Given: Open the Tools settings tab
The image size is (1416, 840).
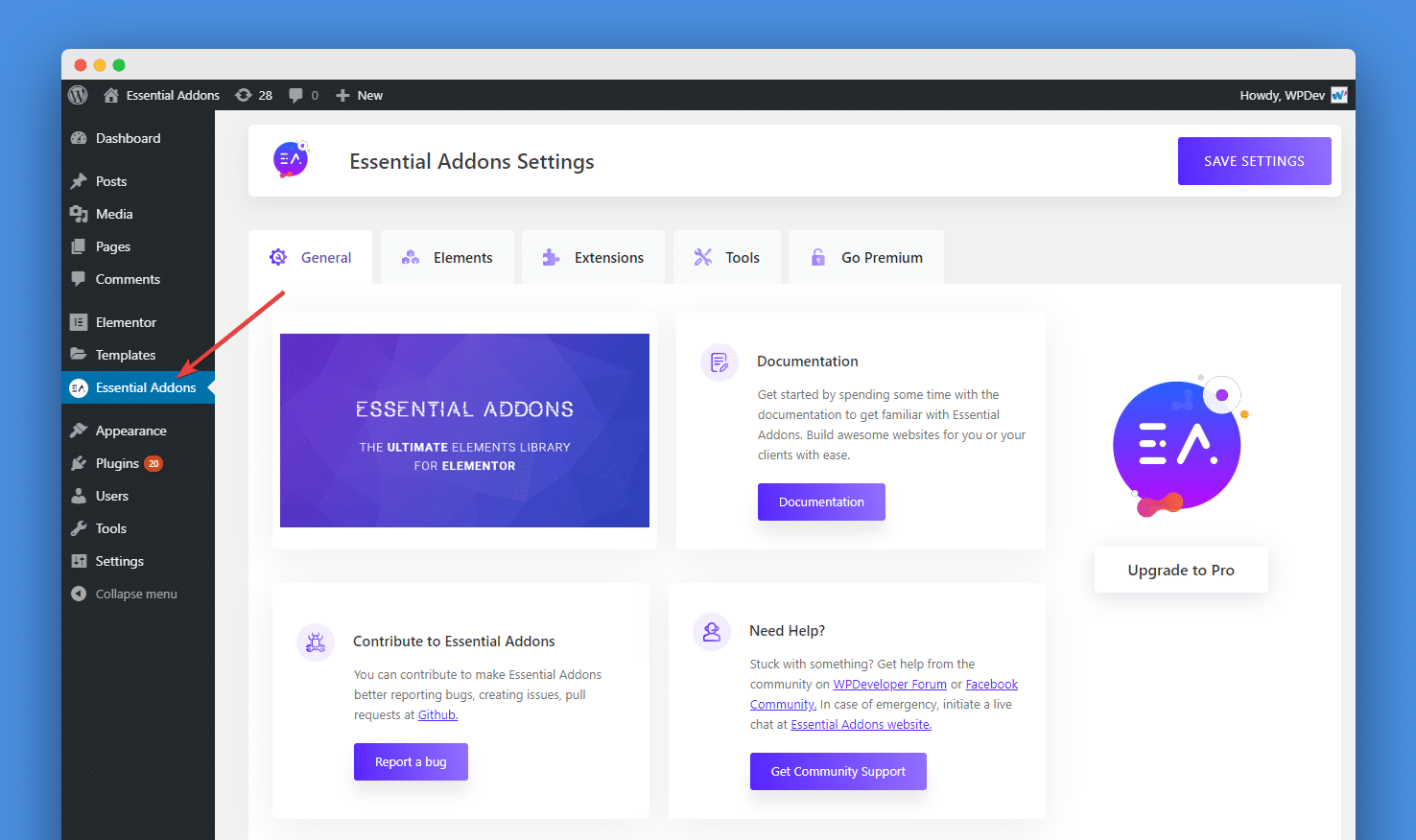Looking at the screenshot, I should click(727, 257).
